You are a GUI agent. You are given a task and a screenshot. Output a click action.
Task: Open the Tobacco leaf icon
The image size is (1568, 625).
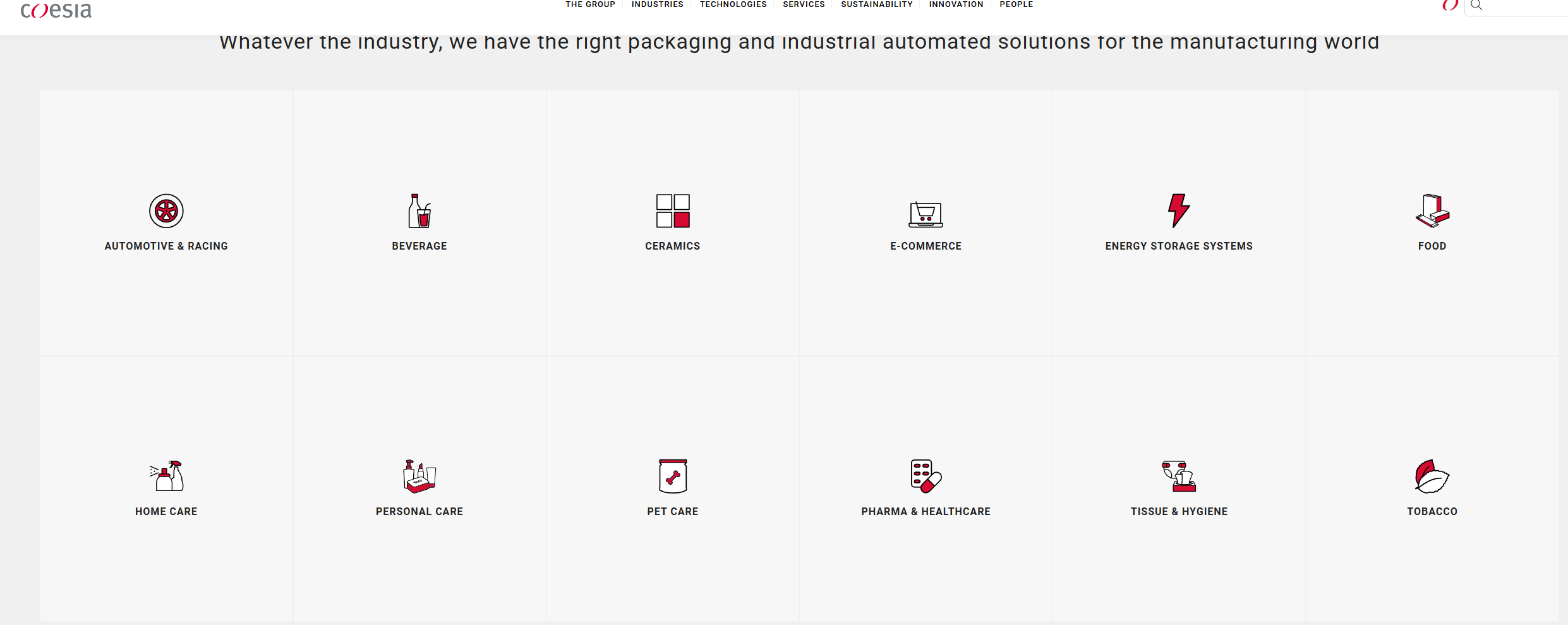coord(1432,476)
